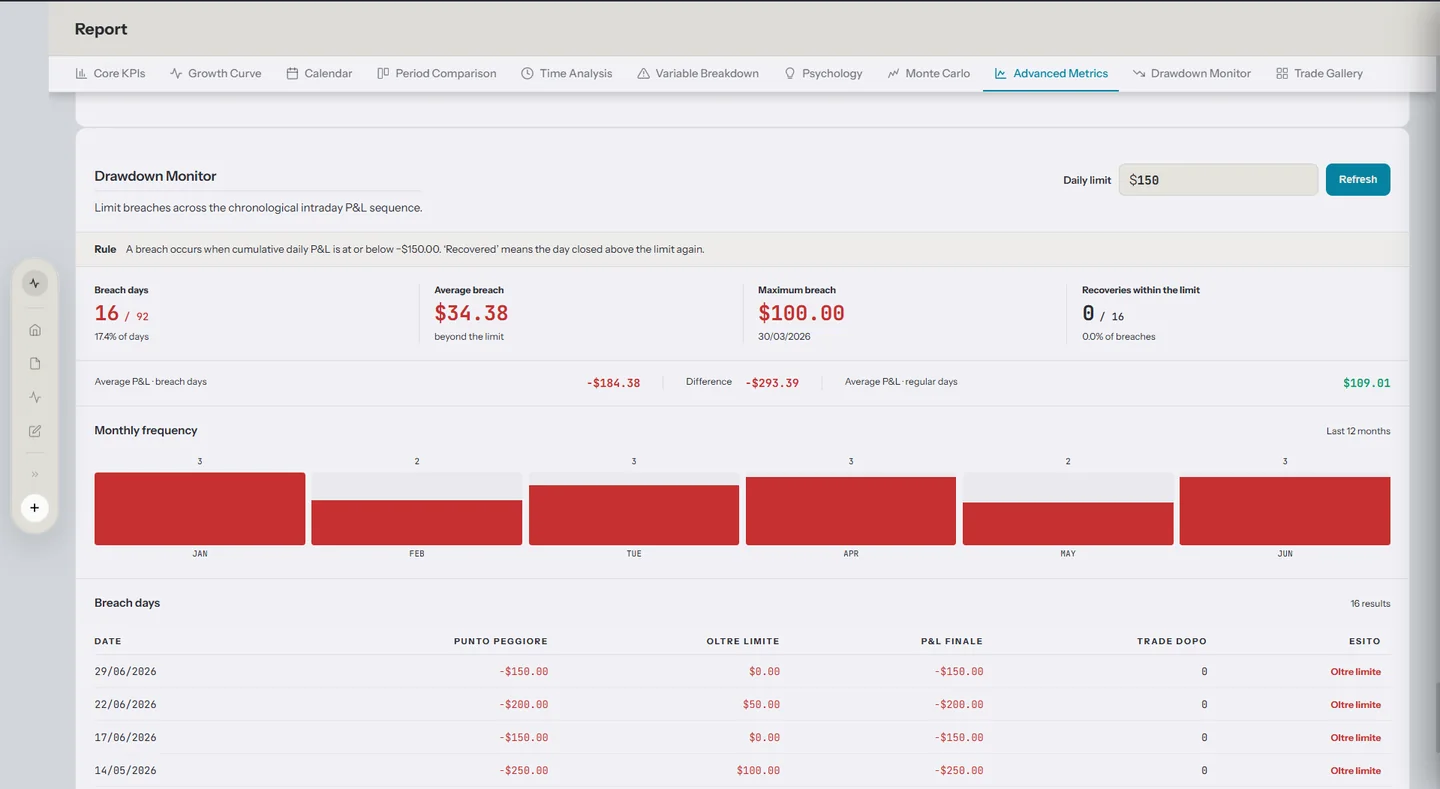Click the round plus button in the sidebar
The image size is (1440, 789).
point(35,508)
